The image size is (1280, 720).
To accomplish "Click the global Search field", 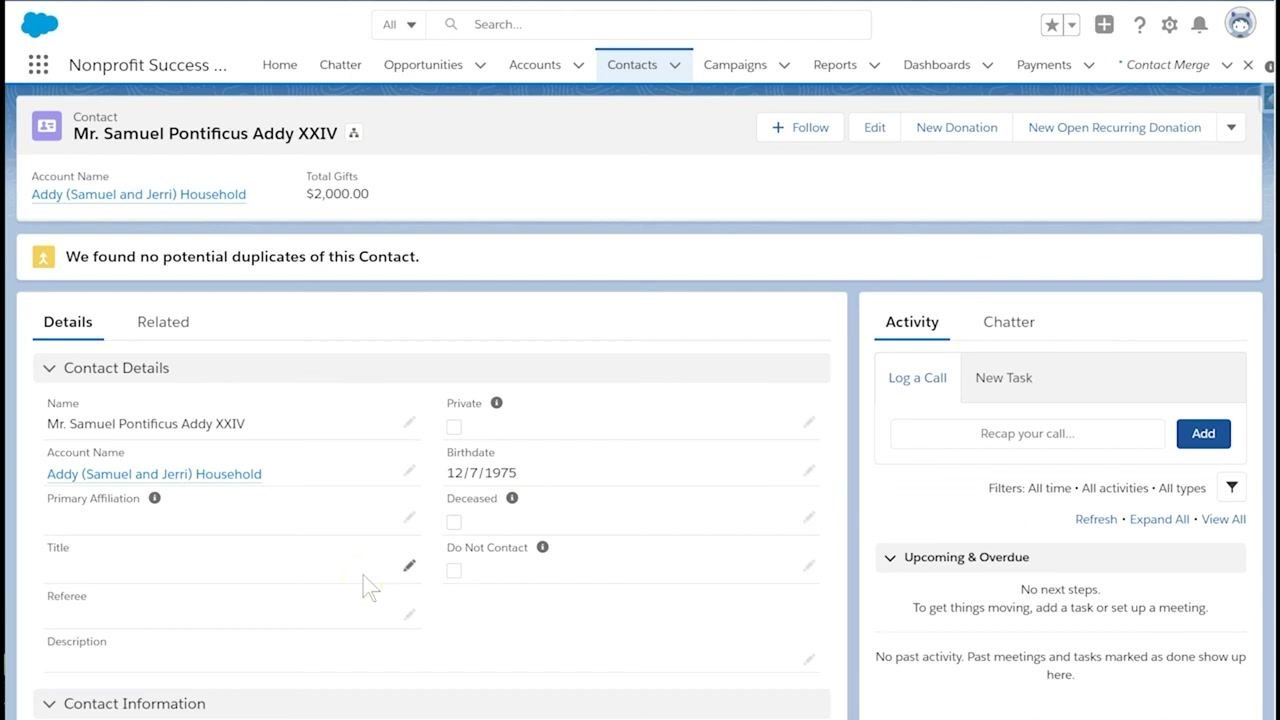I will [649, 25].
